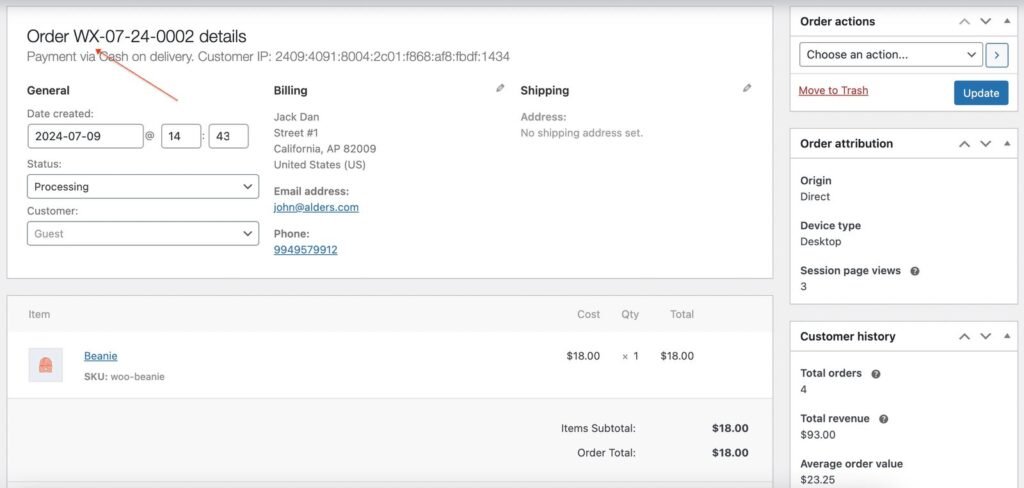This screenshot has width=1024, height=488.
Task: Collapse the Order actions panel
Action: pos(1006,21)
